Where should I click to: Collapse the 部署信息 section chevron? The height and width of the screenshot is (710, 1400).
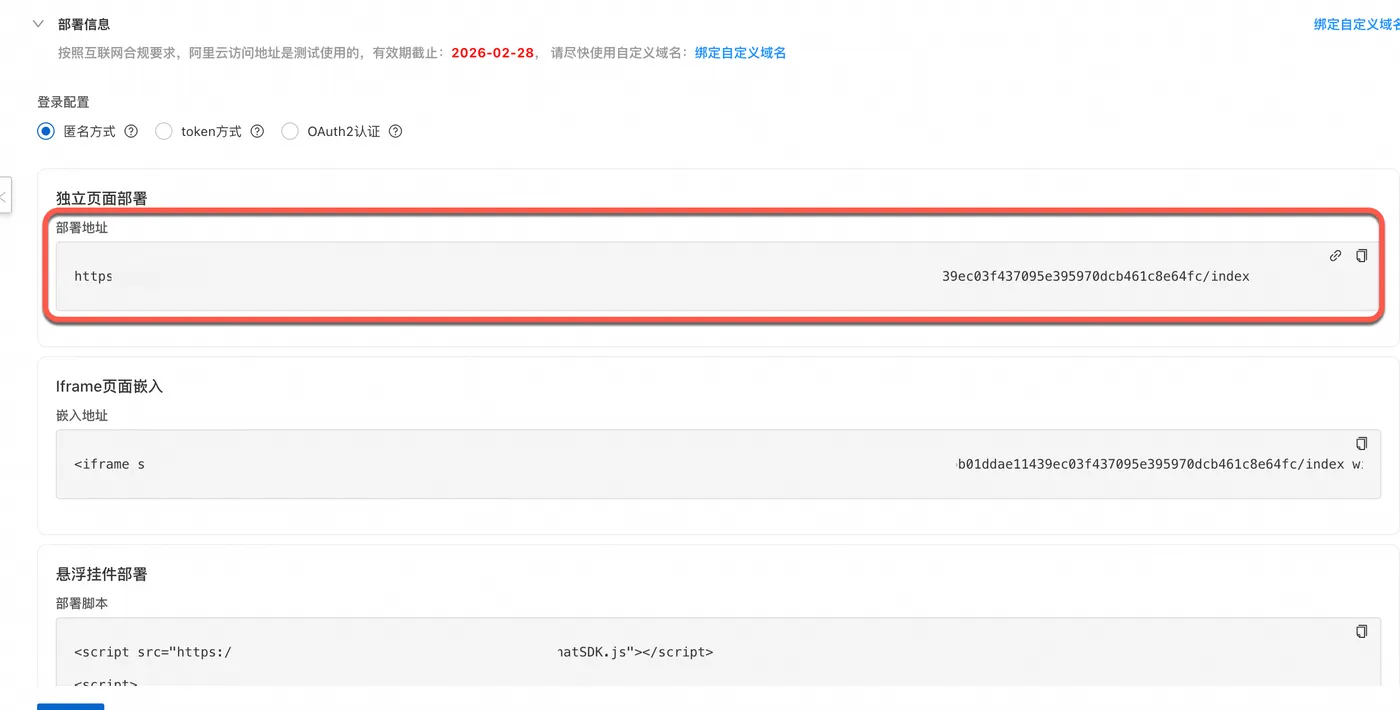(x=38, y=24)
